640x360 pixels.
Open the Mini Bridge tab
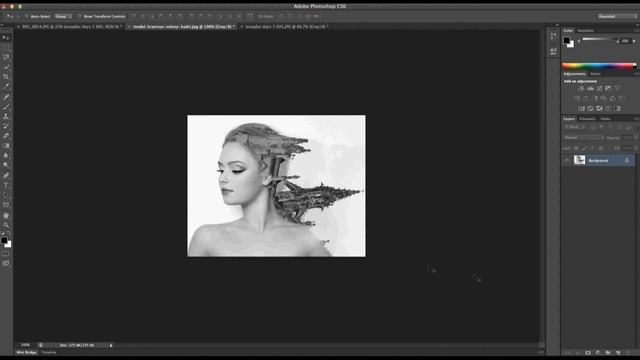pyautogui.click(x=27, y=352)
